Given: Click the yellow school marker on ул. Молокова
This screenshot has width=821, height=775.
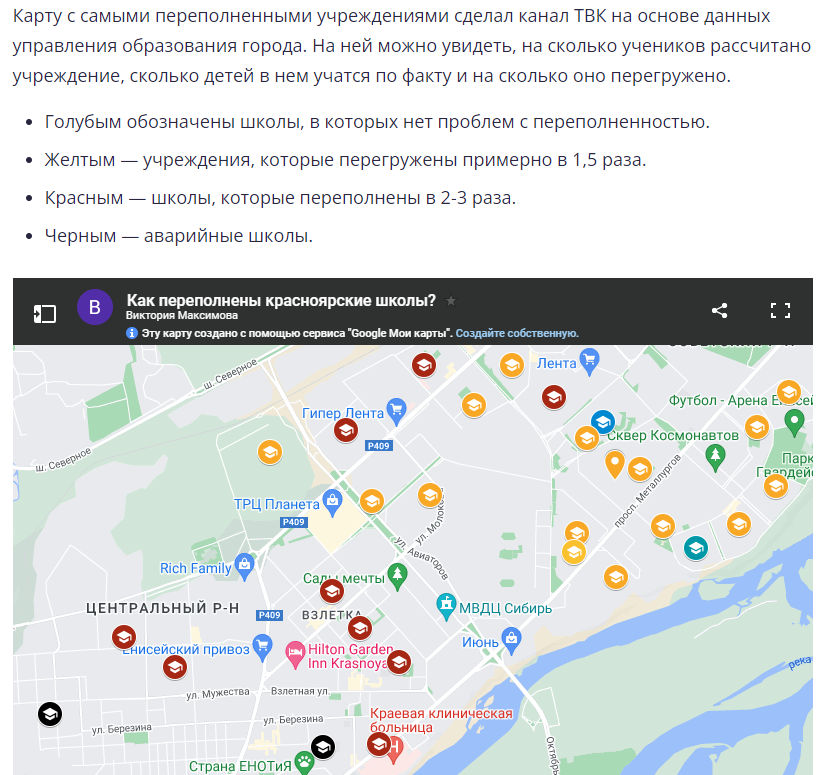Looking at the screenshot, I should 430,495.
